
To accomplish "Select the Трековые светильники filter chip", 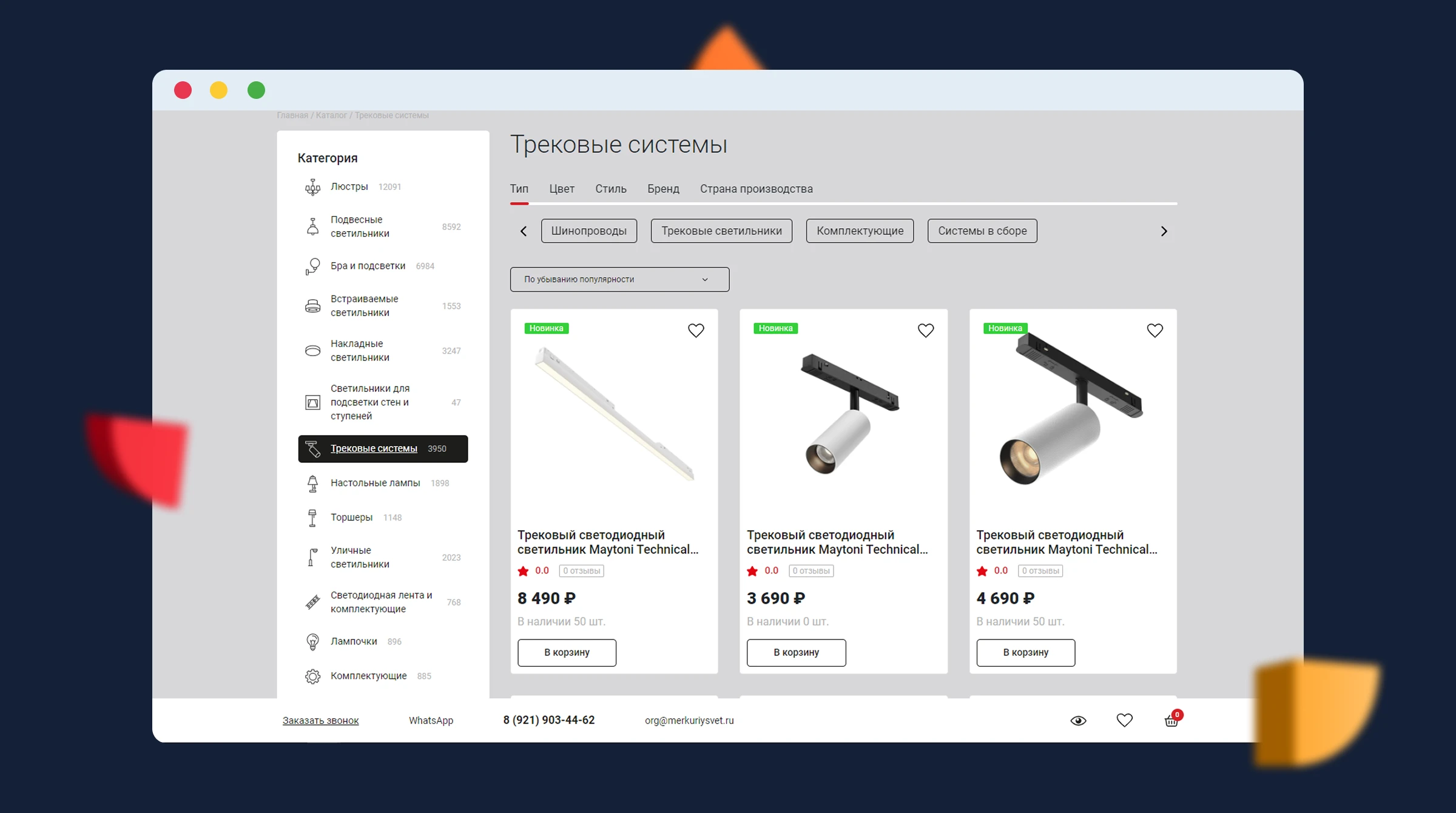I will (x=721, y=231).
